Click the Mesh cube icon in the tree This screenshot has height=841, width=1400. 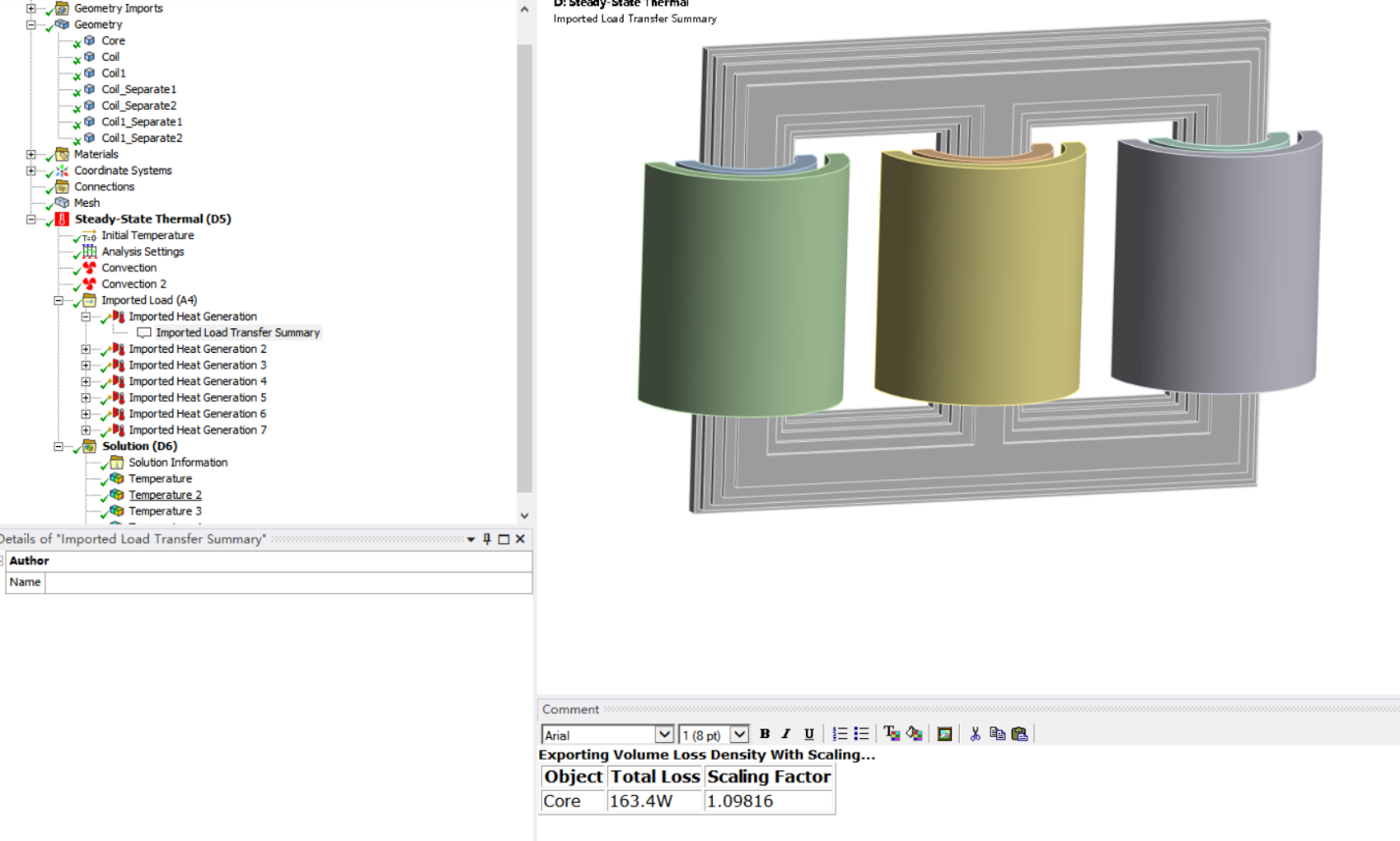point(61,203)
